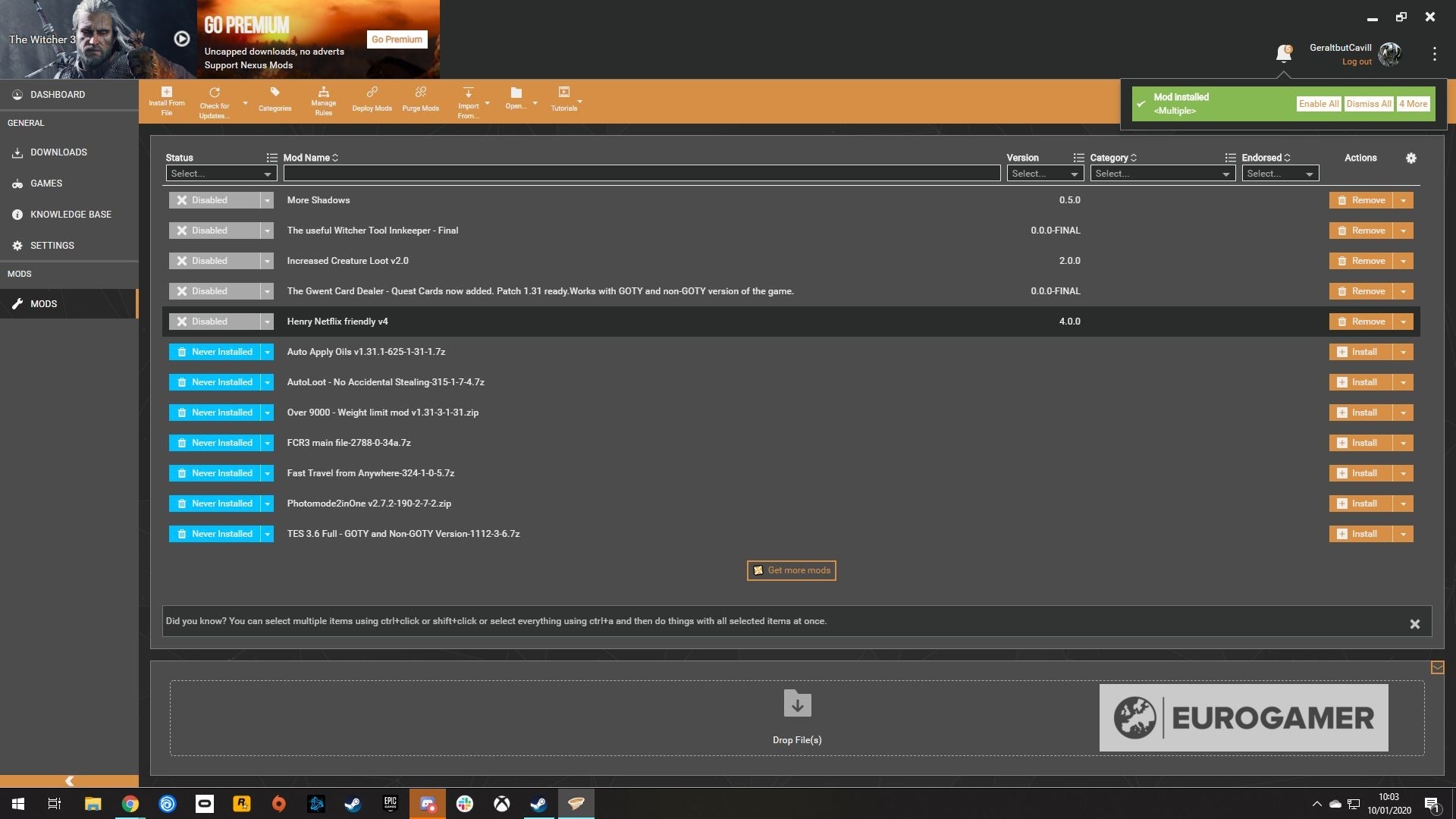Open Downloads in sidebar
The image size is (1456, 819).
click(x=69, y=152)
